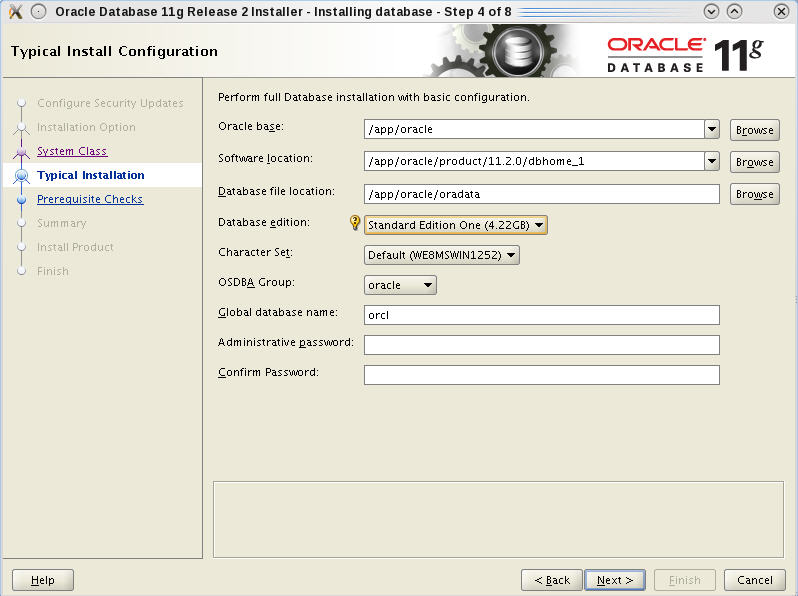Click the lightbulb hint icon beside Database edition
798x596 pixels.
[355, 223]
